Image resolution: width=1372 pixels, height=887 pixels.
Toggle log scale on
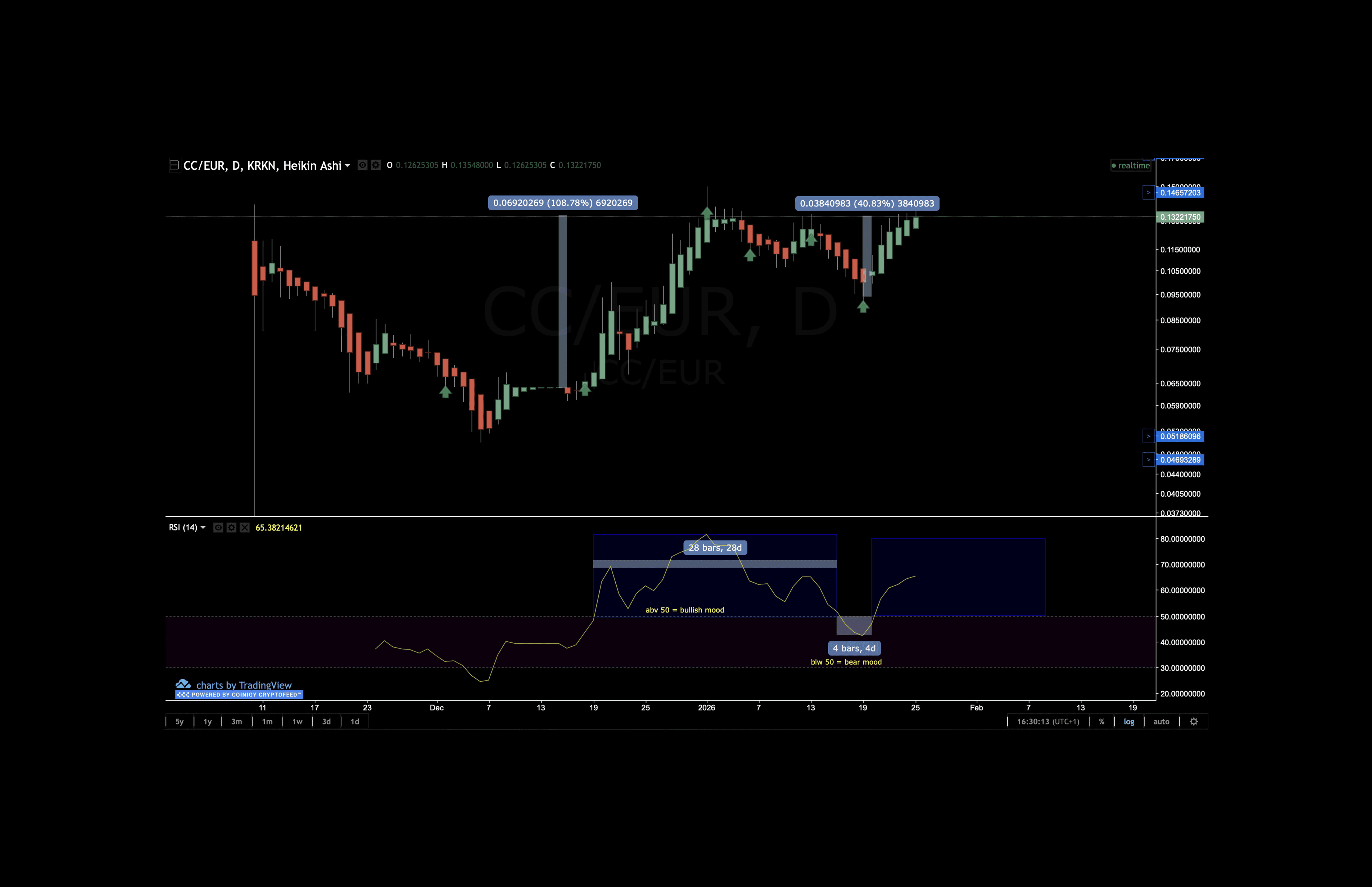tap(1129, 722)
